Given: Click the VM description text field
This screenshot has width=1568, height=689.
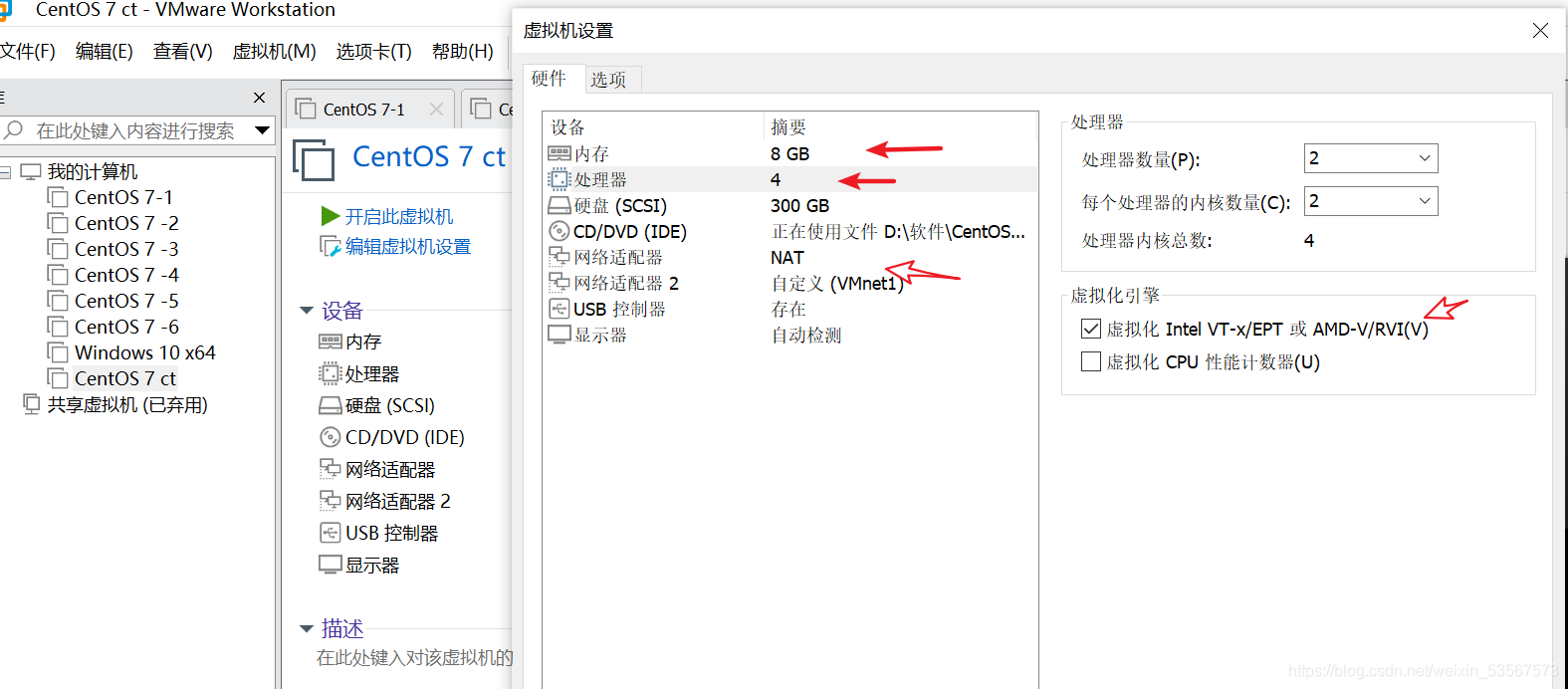Looking at the screenshot, I should point(414,658).
